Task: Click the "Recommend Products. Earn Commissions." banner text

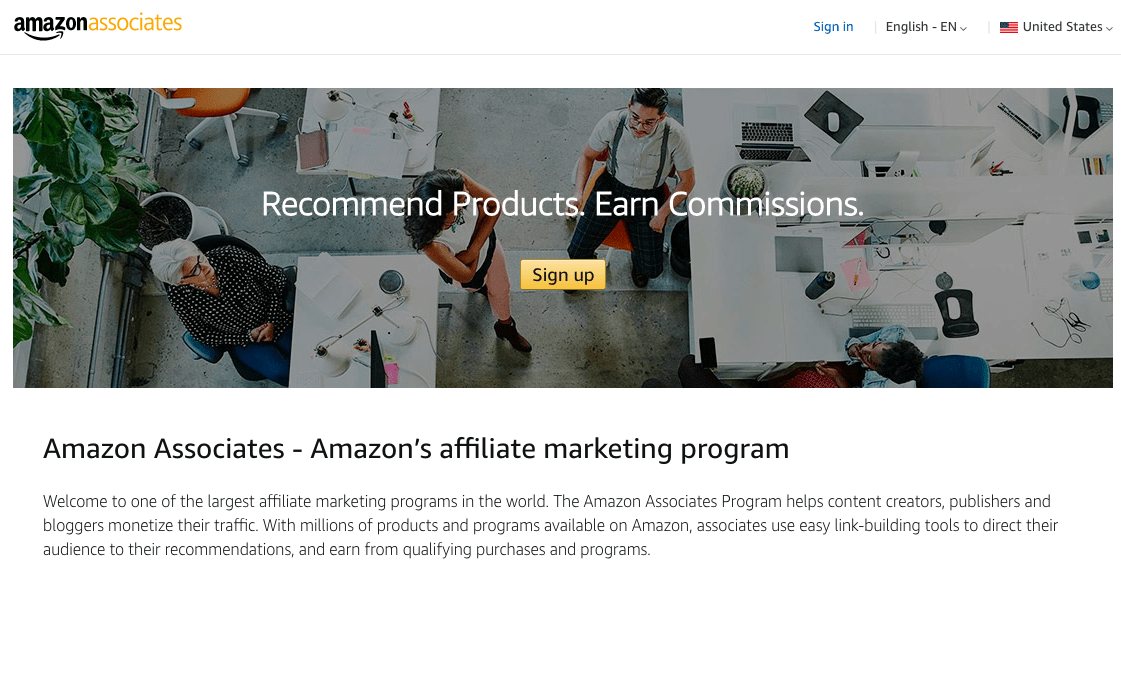Action: 563,204
